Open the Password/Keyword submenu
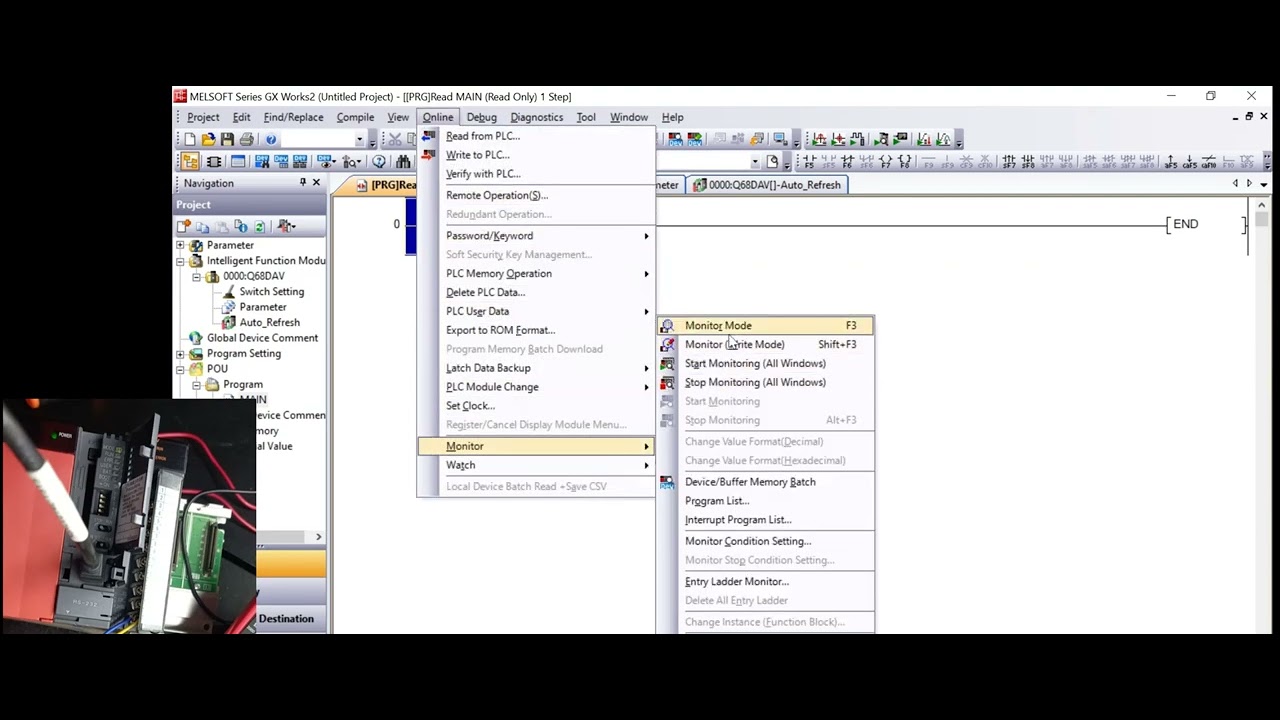1280x720 pixels. click(537, 236)
